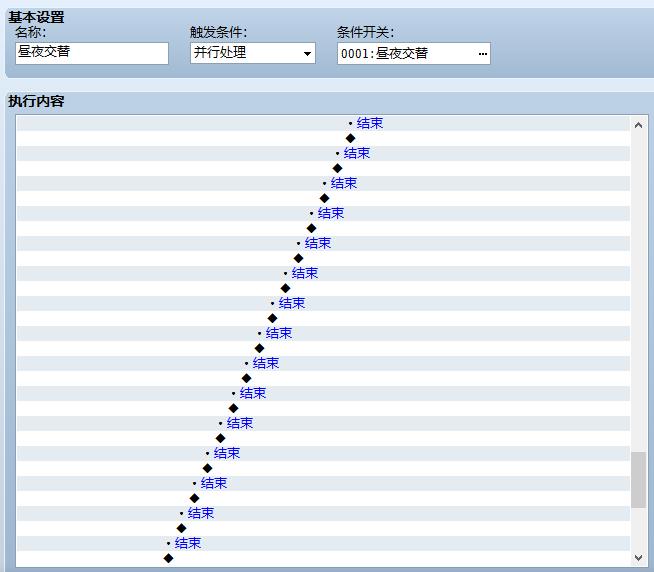The height and width of the screenshot is (572, 654).
Task: Open the 条件开关 ellipsis selector button
Action: (483, 54)
